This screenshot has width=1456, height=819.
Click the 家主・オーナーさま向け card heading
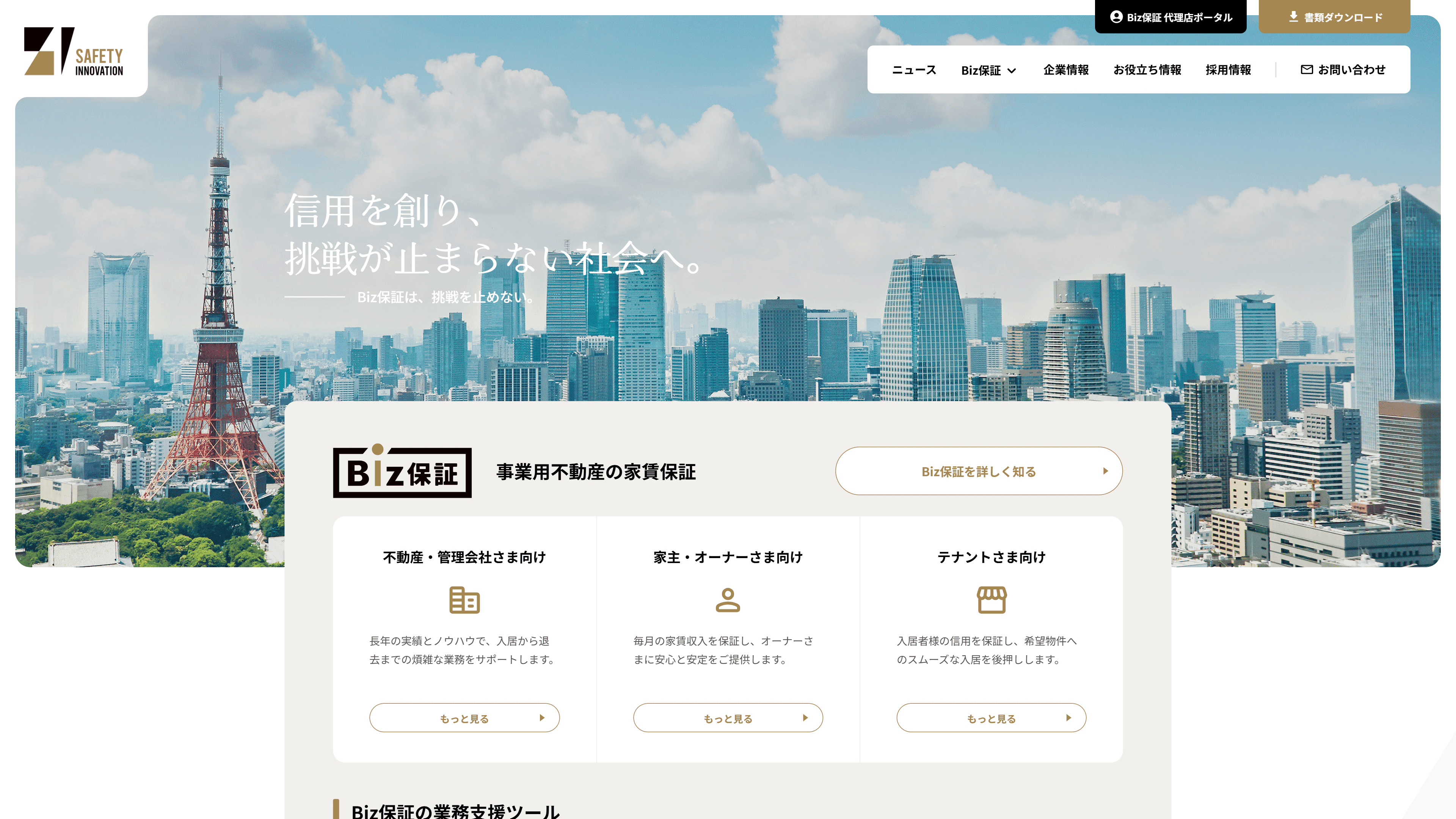click(728, 557)
